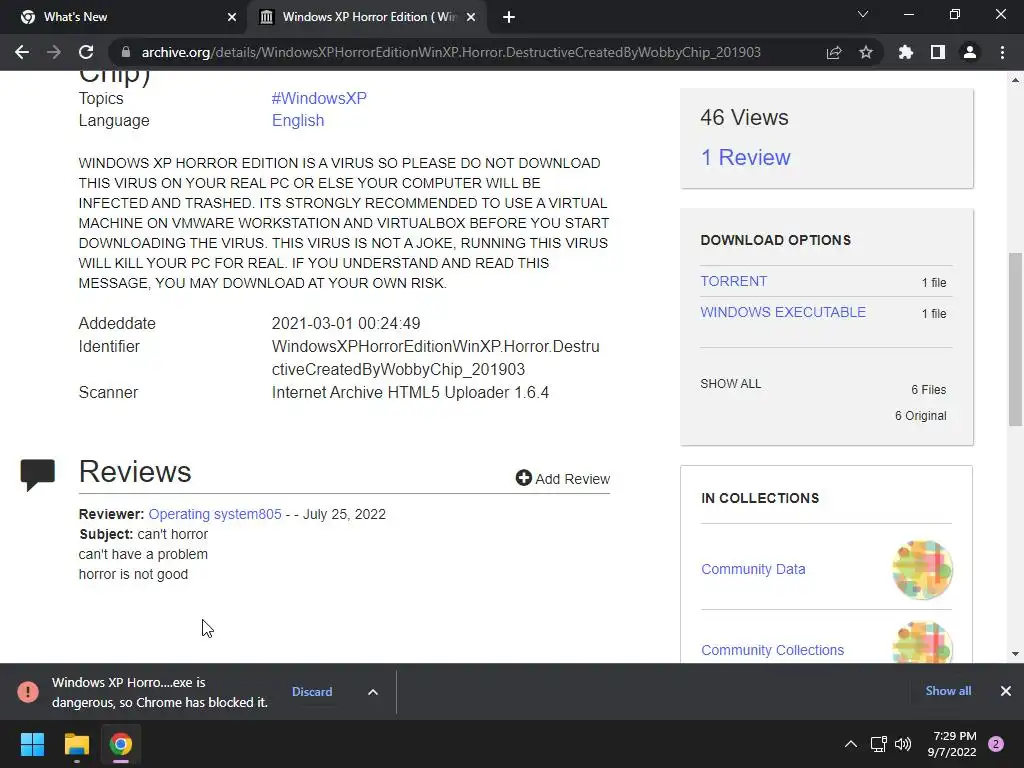Click the Internet Archive HTML5 Uploader 1.6.4 text

point(410,392)
